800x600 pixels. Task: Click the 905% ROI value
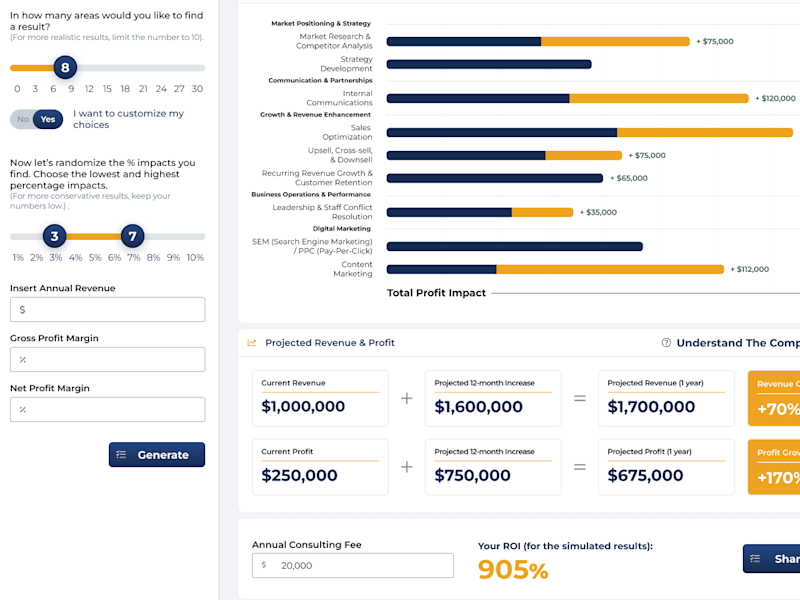pyautogui.click(x=513, y=569)
